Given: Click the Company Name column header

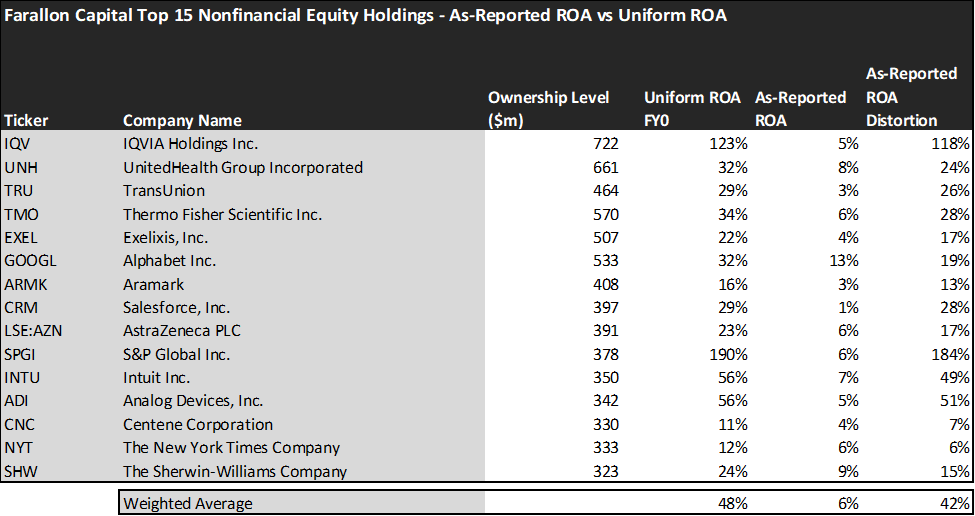Looking at the screenshot, I should 182,120.
